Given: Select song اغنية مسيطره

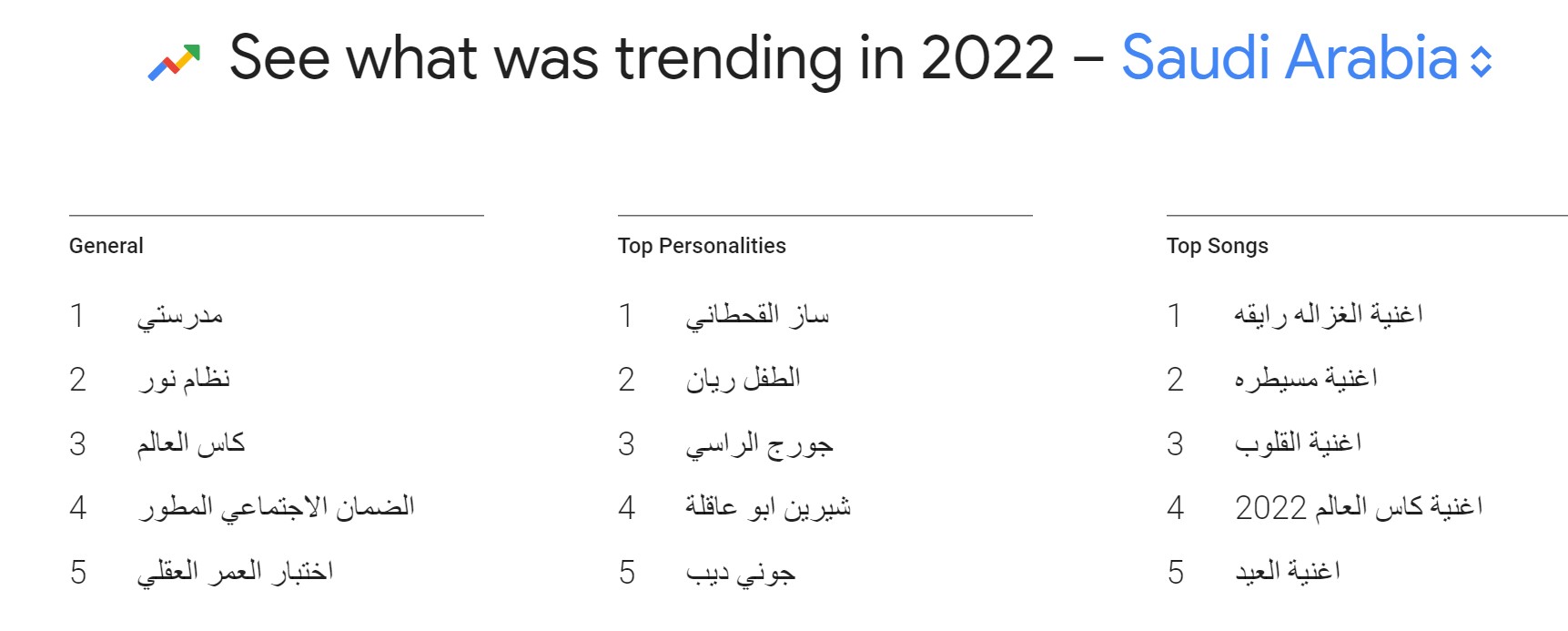Looking at the screenshot, I should coord(1306,379).
